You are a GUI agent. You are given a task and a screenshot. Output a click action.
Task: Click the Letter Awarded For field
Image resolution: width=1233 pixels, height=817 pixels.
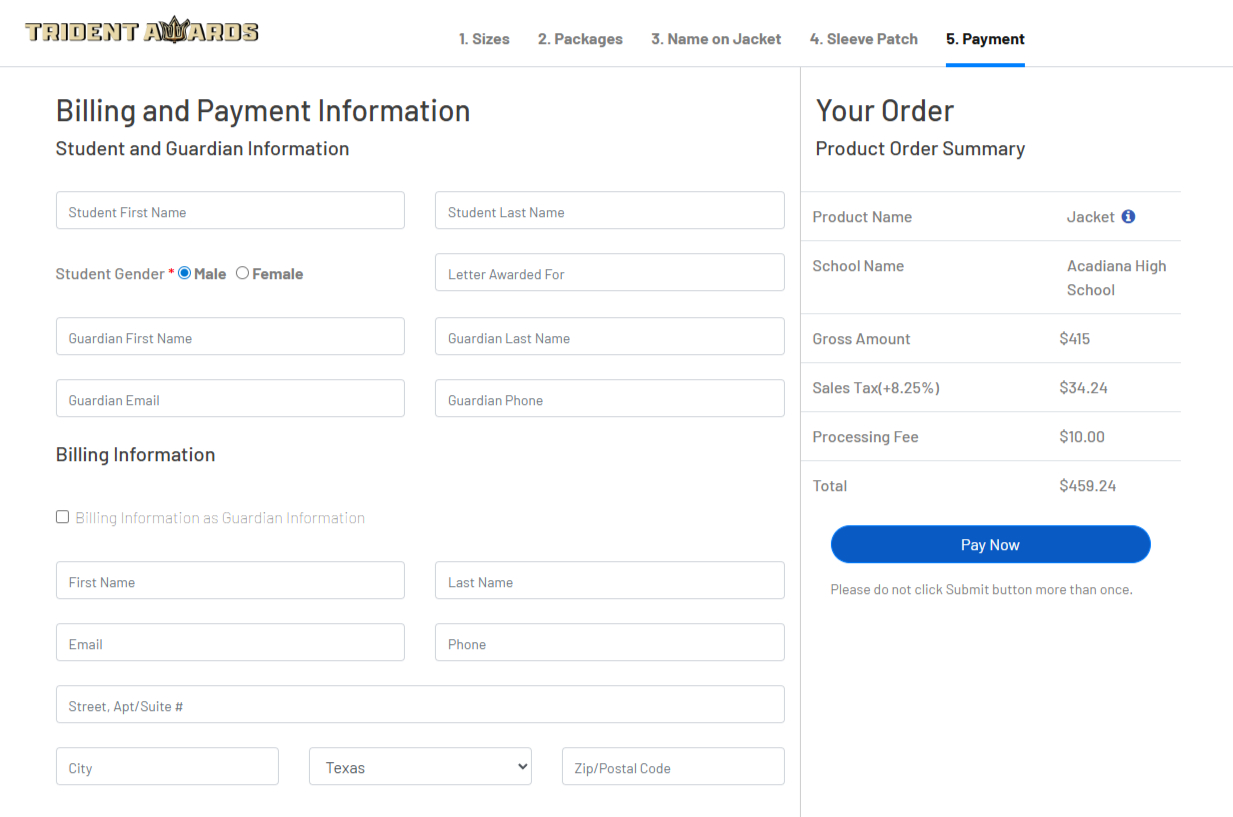[x=610, y=273]
